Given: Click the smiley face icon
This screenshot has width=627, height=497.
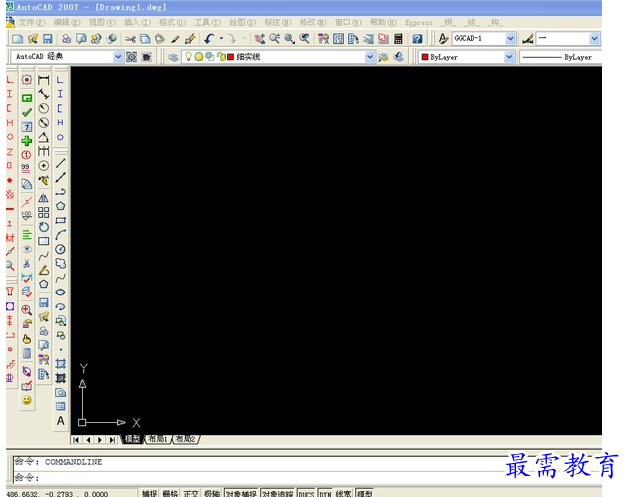Looking at the screenshot, I should [27, 400].
